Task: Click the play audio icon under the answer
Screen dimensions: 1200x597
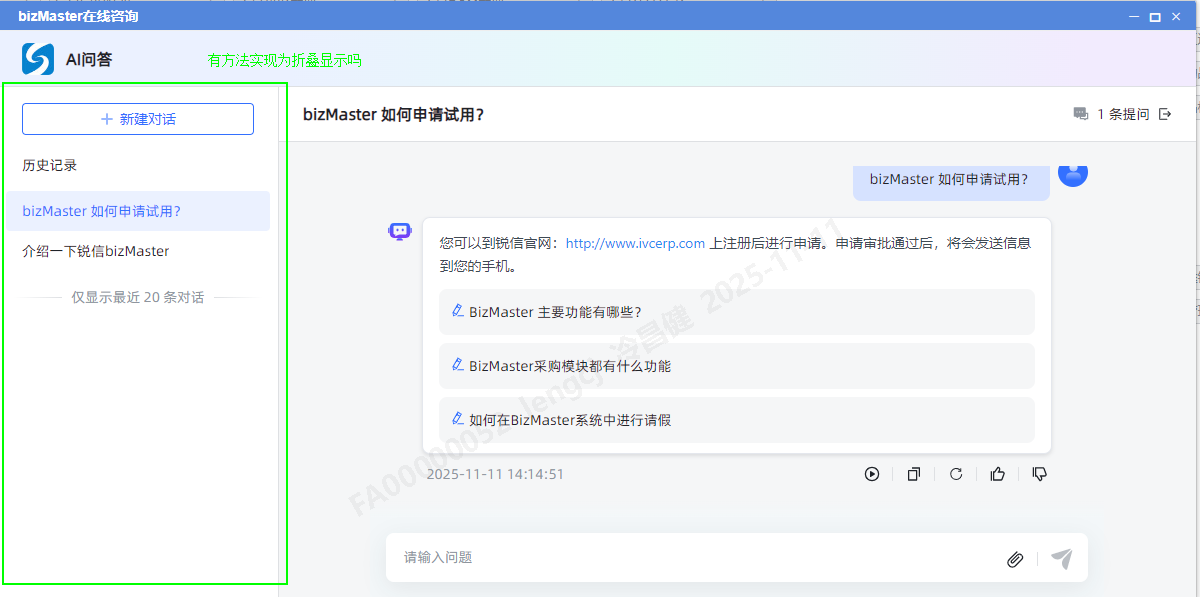Action: click(x=872, y=474)
